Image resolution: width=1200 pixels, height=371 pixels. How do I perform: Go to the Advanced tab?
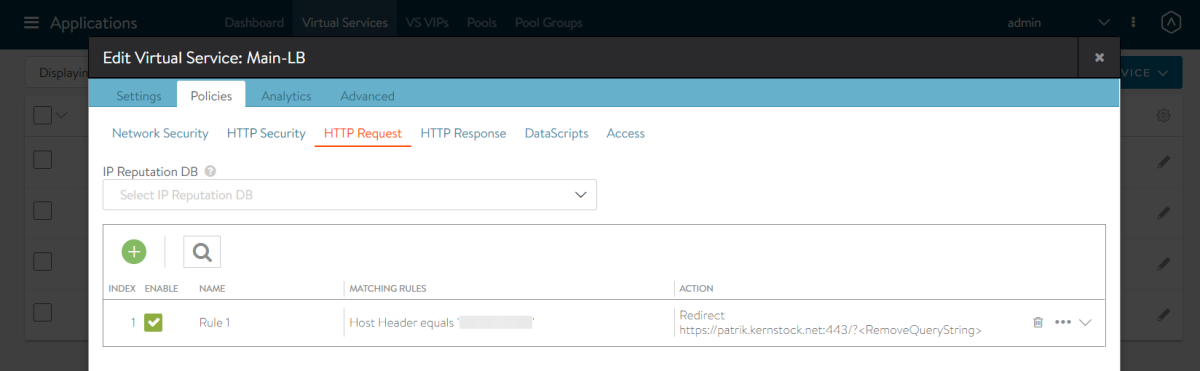367,96
